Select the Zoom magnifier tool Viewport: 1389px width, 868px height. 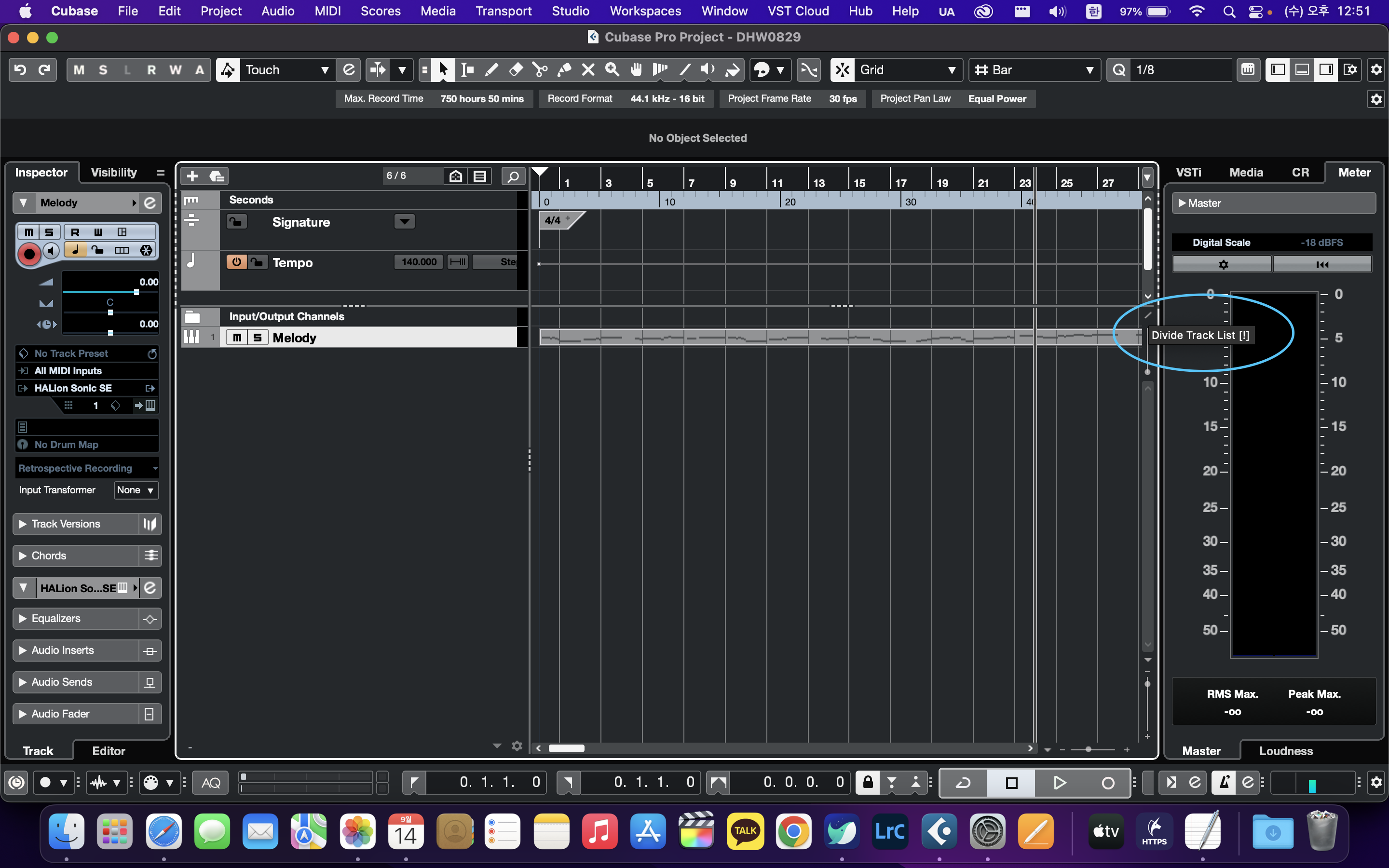coord(613,70)
